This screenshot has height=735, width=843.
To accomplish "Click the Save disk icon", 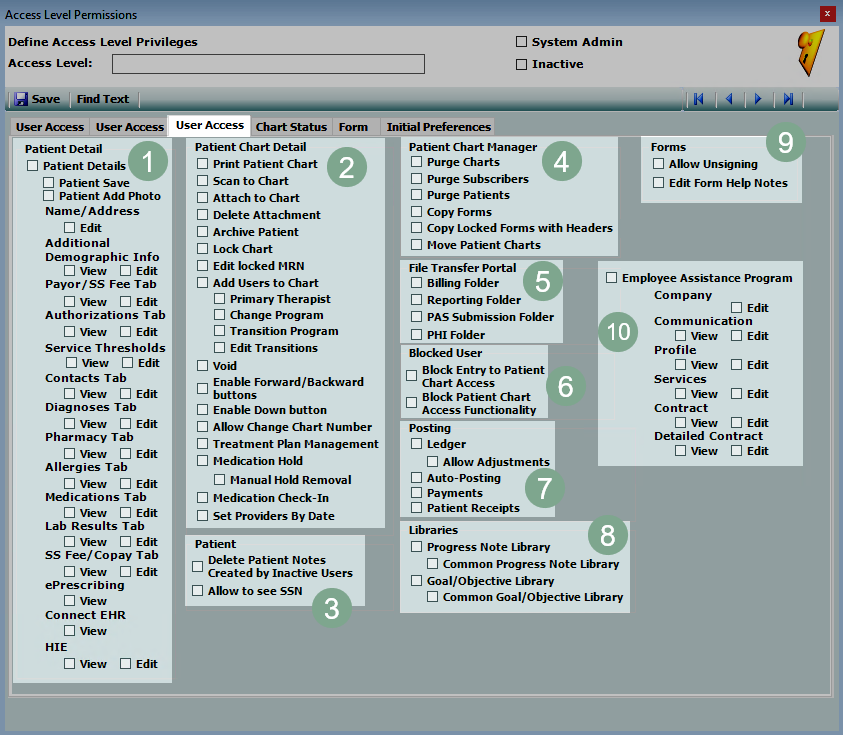I will click(x=21, y=99).
